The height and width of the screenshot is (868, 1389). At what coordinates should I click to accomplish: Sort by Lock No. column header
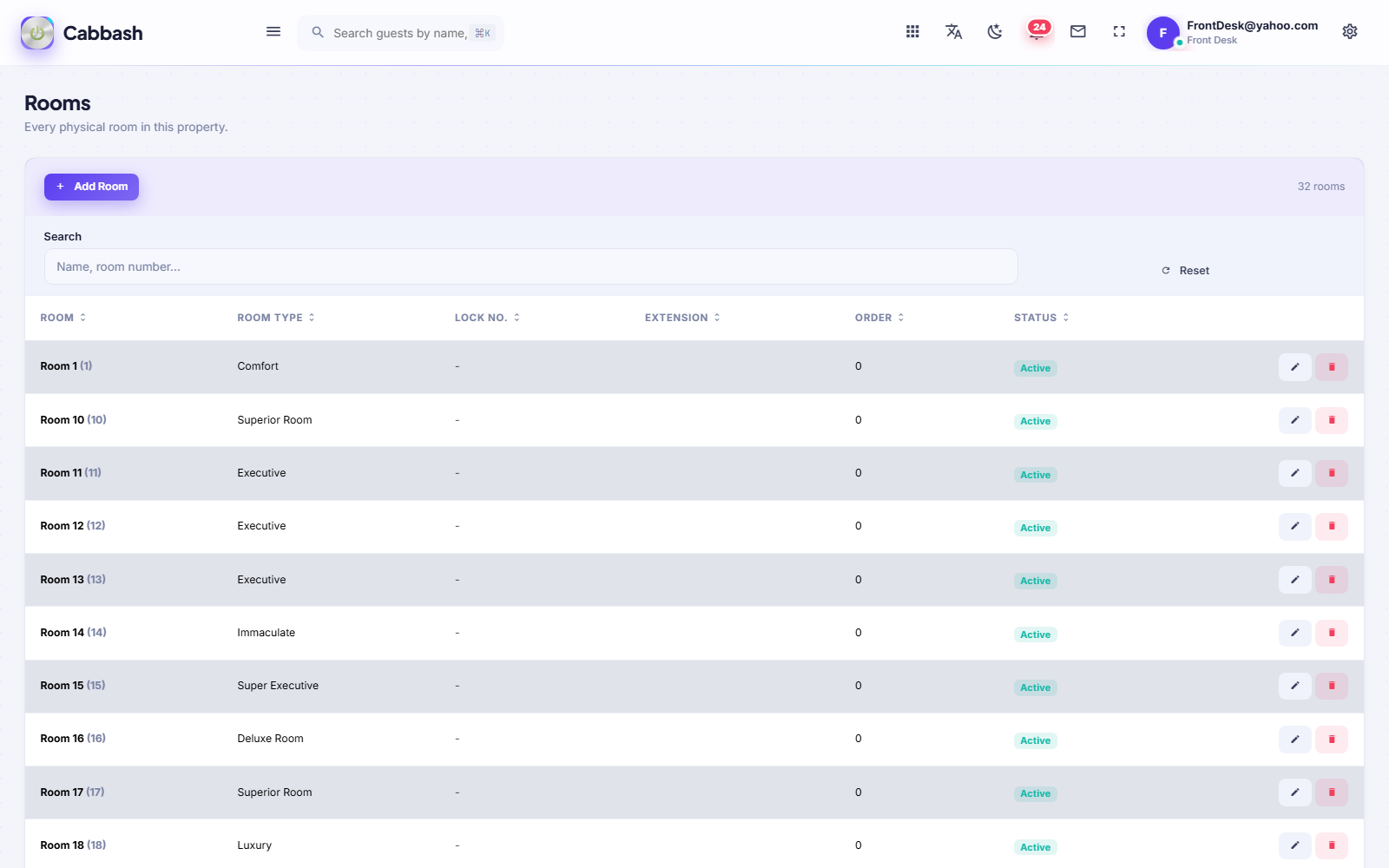point(487,318)
